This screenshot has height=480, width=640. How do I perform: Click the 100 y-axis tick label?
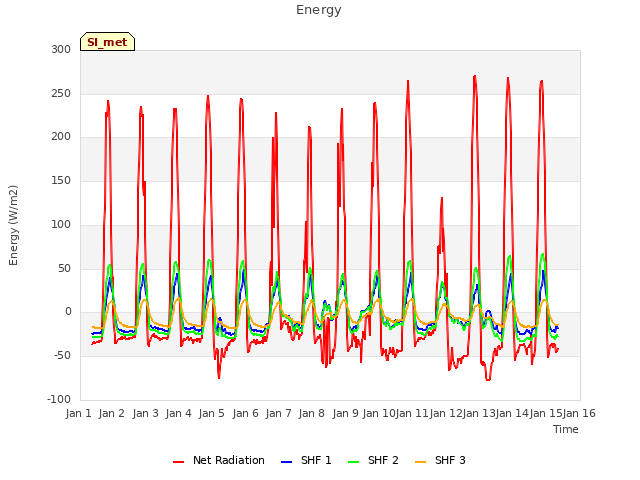coord(61,224)
